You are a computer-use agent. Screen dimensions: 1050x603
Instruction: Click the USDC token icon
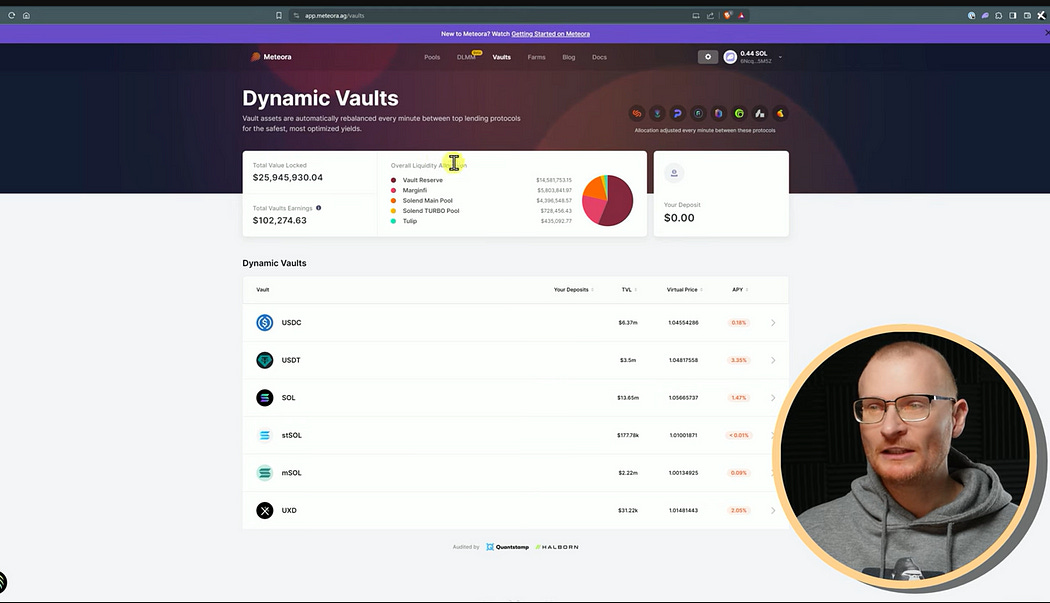pyautogui.click(x=265, y=322)
